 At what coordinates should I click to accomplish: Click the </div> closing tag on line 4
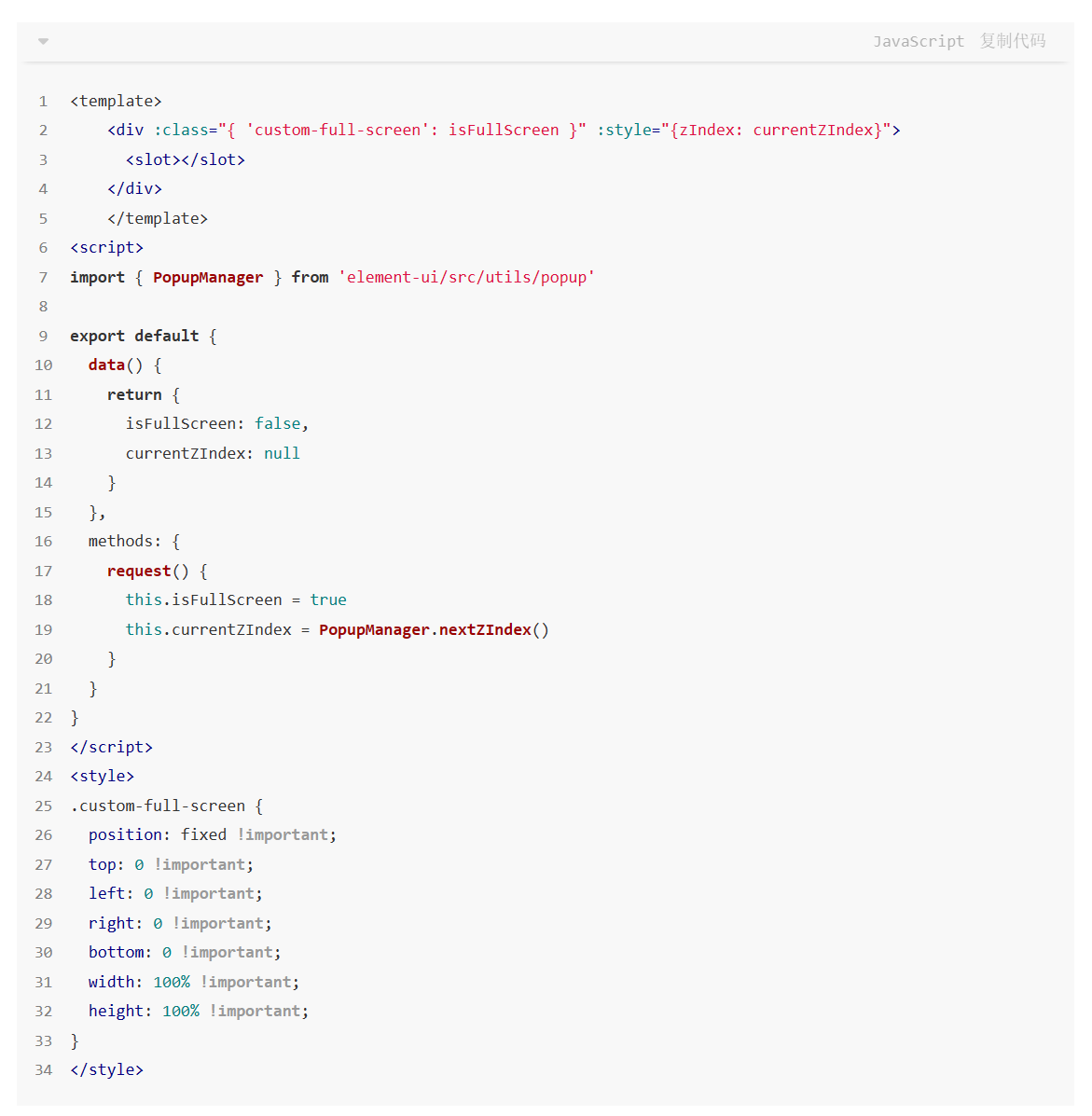(134, 188)
